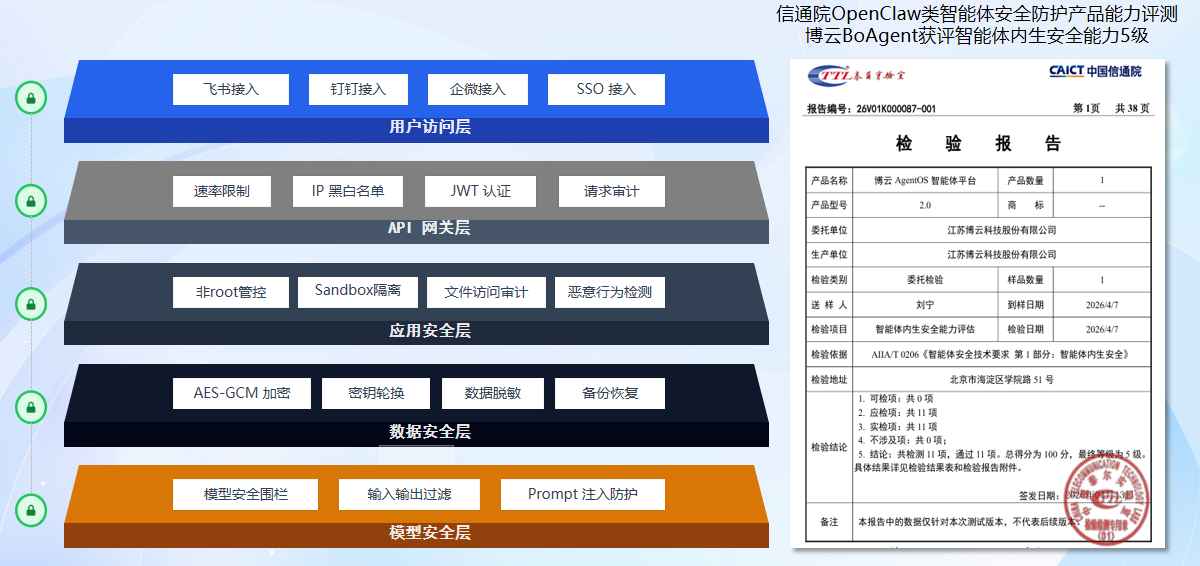Choose the 非root管控 box
Viewport: 1200px width, 566px height.
click(231, 292)
